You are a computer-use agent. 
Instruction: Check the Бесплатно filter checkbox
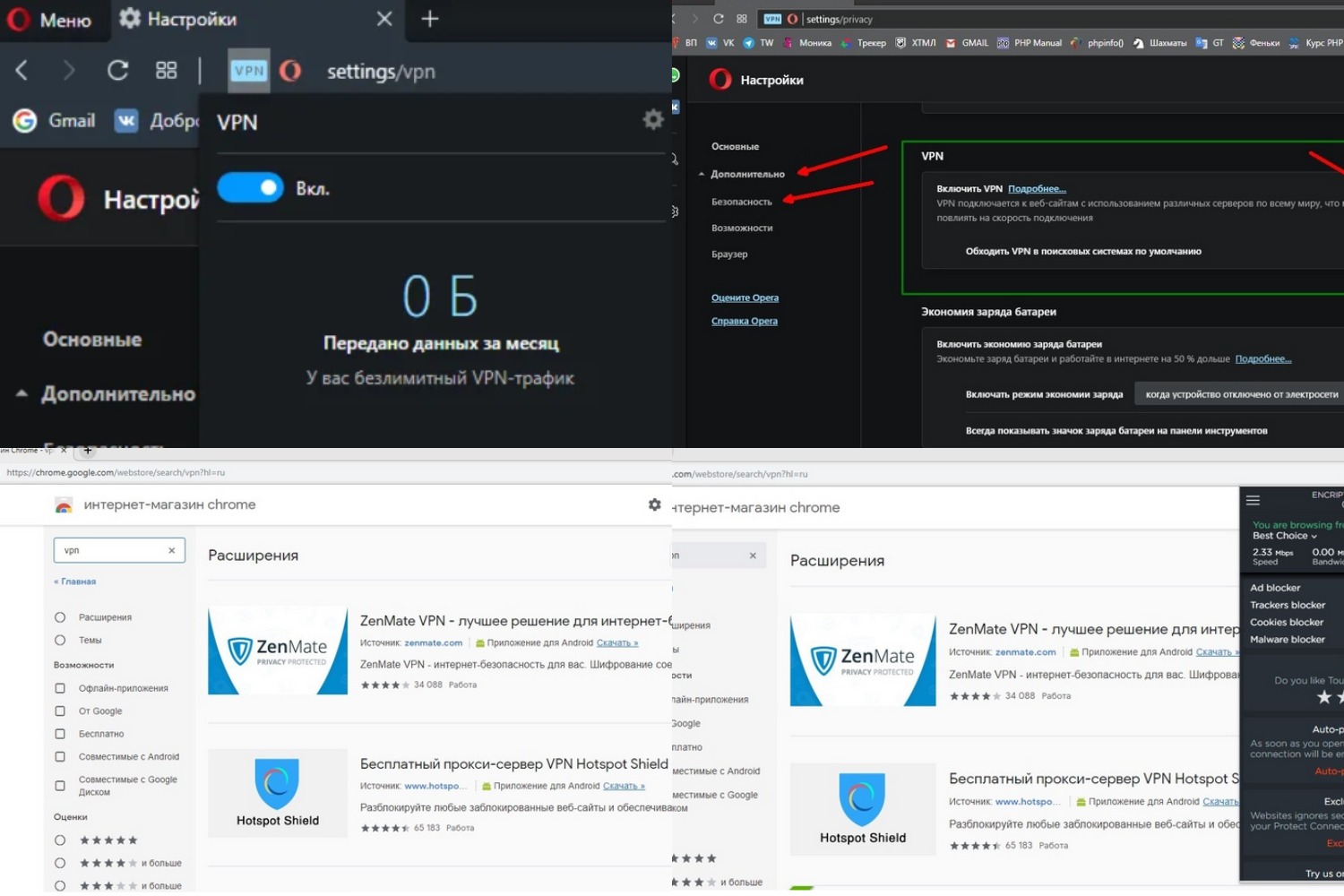click(60, 734)
